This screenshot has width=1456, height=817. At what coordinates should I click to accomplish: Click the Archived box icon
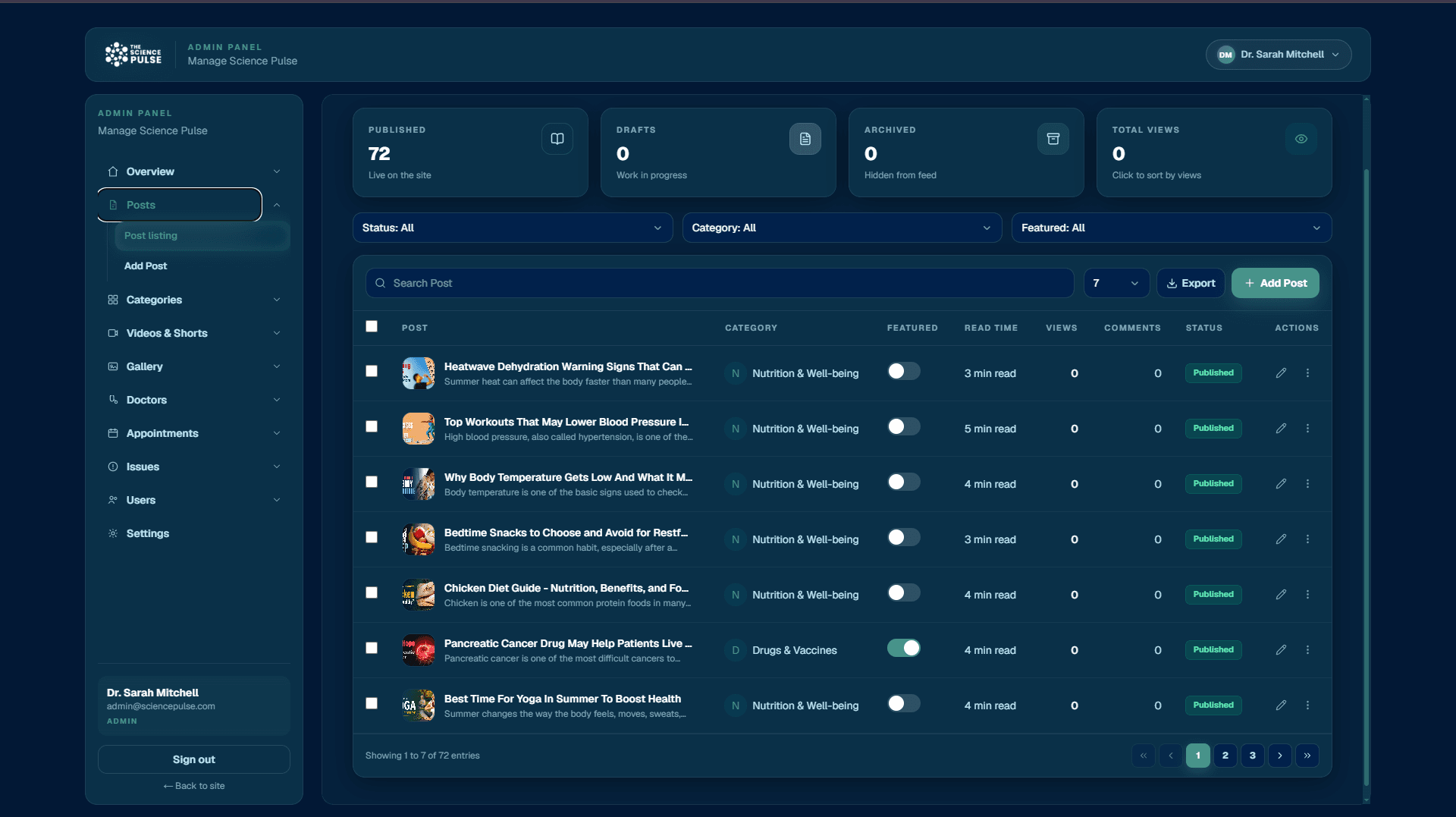tap(1053, 139)
